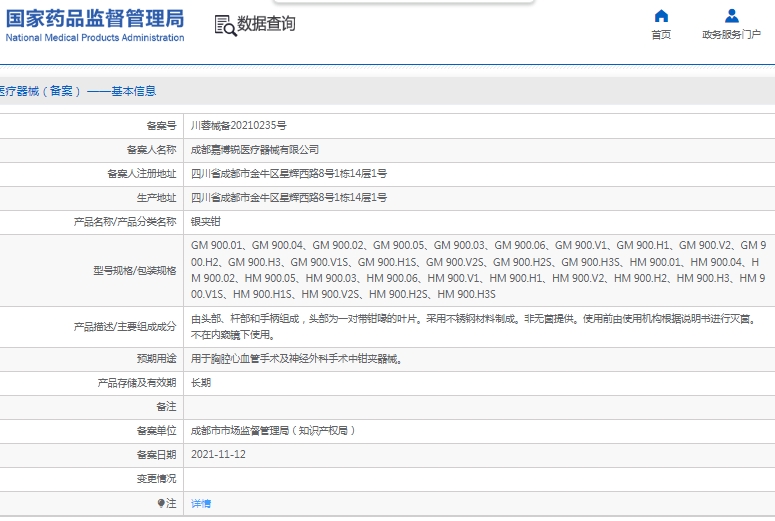Click the 备注 row label

pyautogui.click(x=166, y=406)
